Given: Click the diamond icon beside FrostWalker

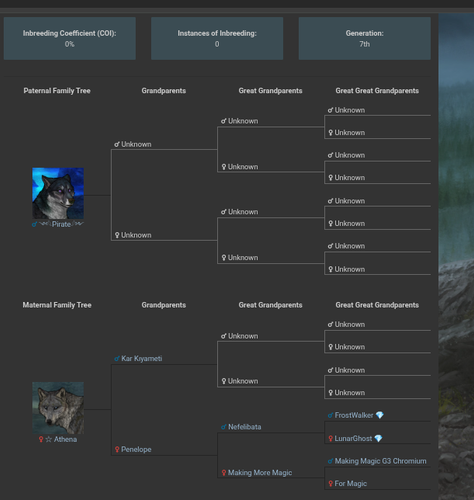Looking at the screenshot, I should point(380,415).
